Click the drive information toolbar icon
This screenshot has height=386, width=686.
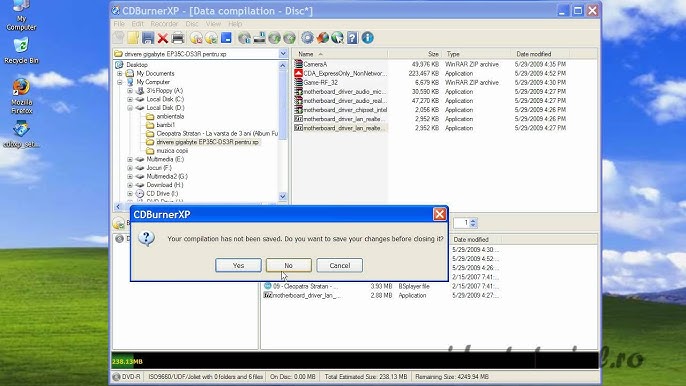click(259, 38)
